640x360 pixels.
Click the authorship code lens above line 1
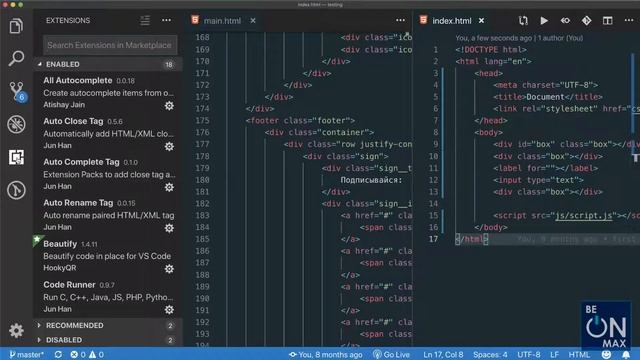coord(519,38)
